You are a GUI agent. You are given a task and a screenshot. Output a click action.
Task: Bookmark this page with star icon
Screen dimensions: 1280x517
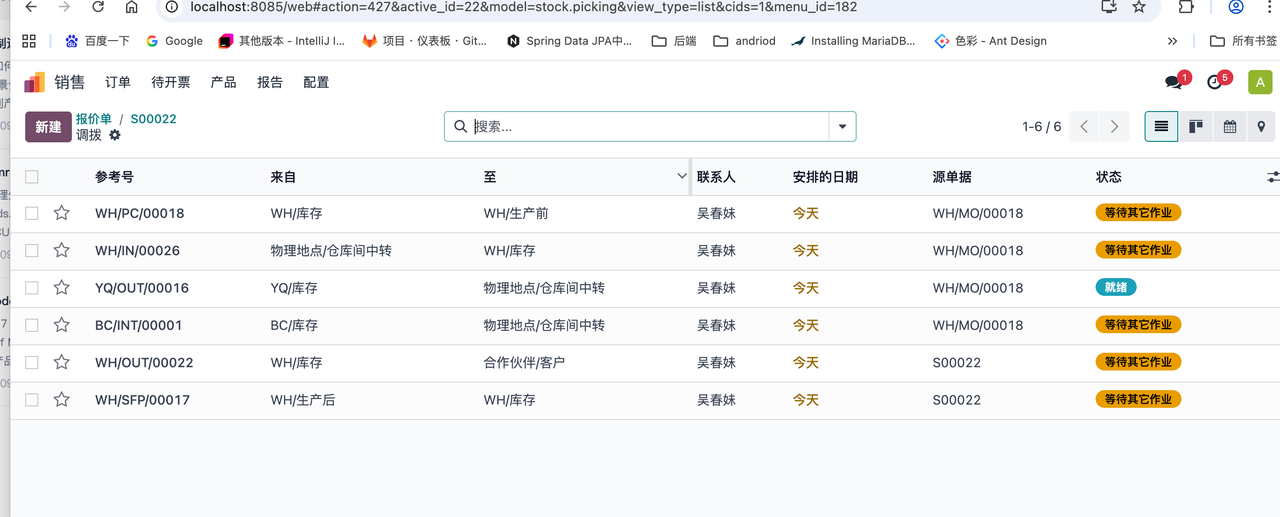tap(1139, 7)
